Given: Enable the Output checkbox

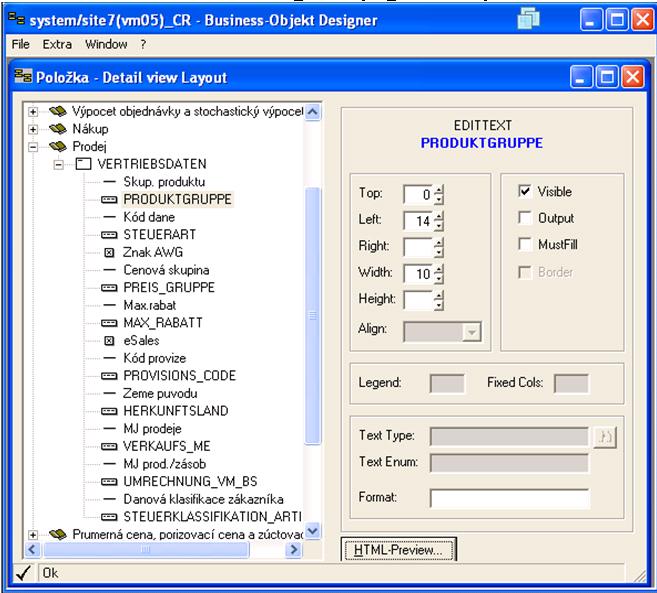Looking at the screenshot, I should [x=525, y=218].
